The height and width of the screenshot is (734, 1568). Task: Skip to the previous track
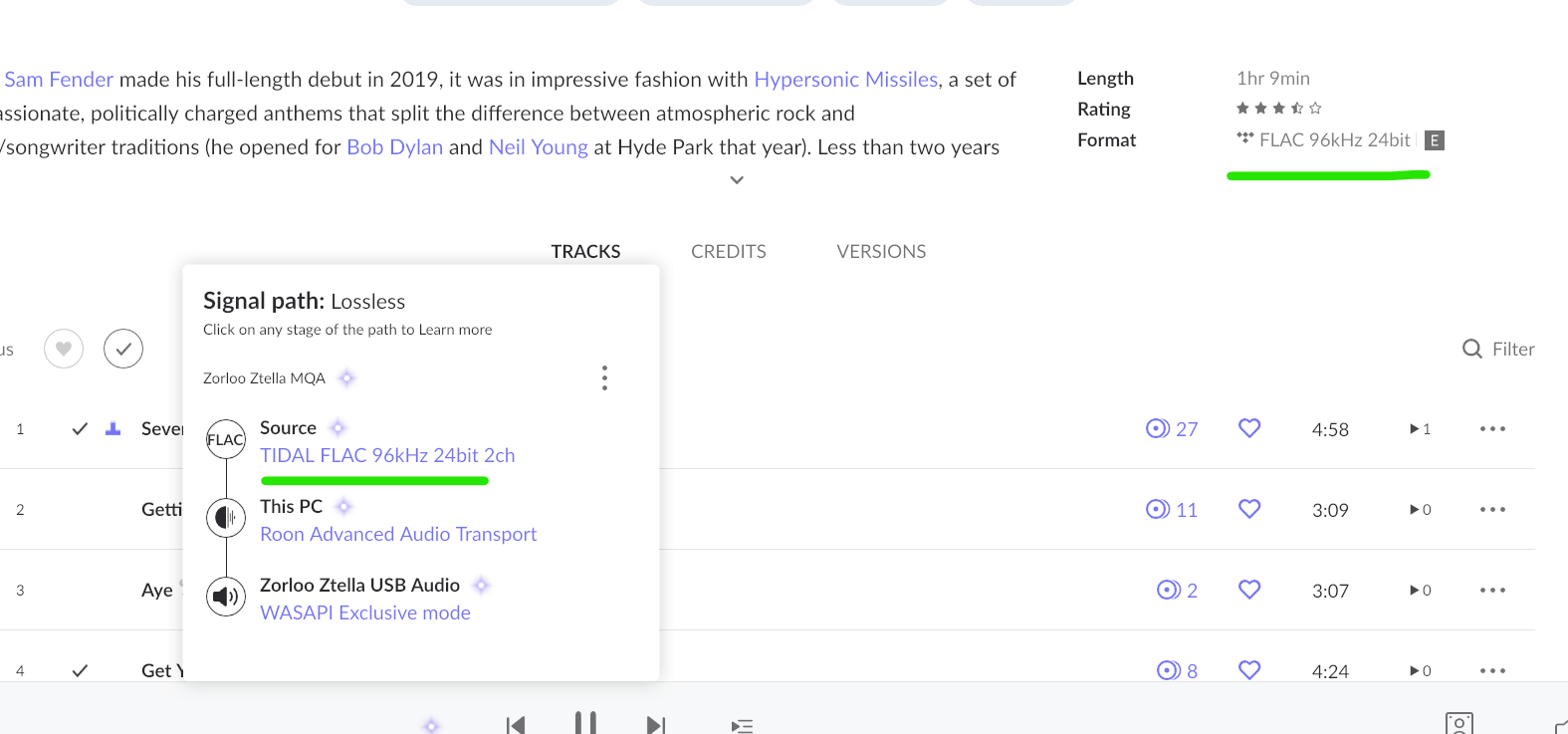[x=516, y=725]
